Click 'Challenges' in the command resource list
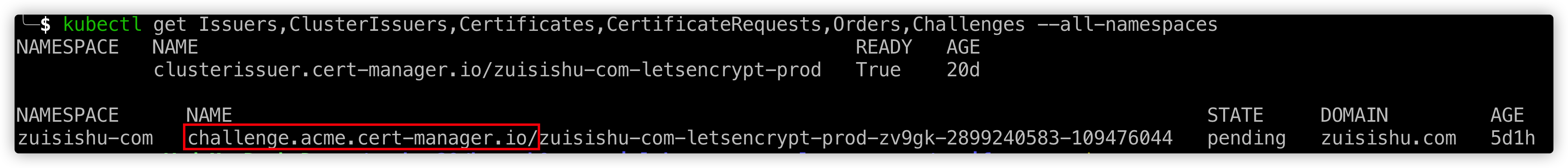The height and width of the screenshot is (168, 1568). 969,25
